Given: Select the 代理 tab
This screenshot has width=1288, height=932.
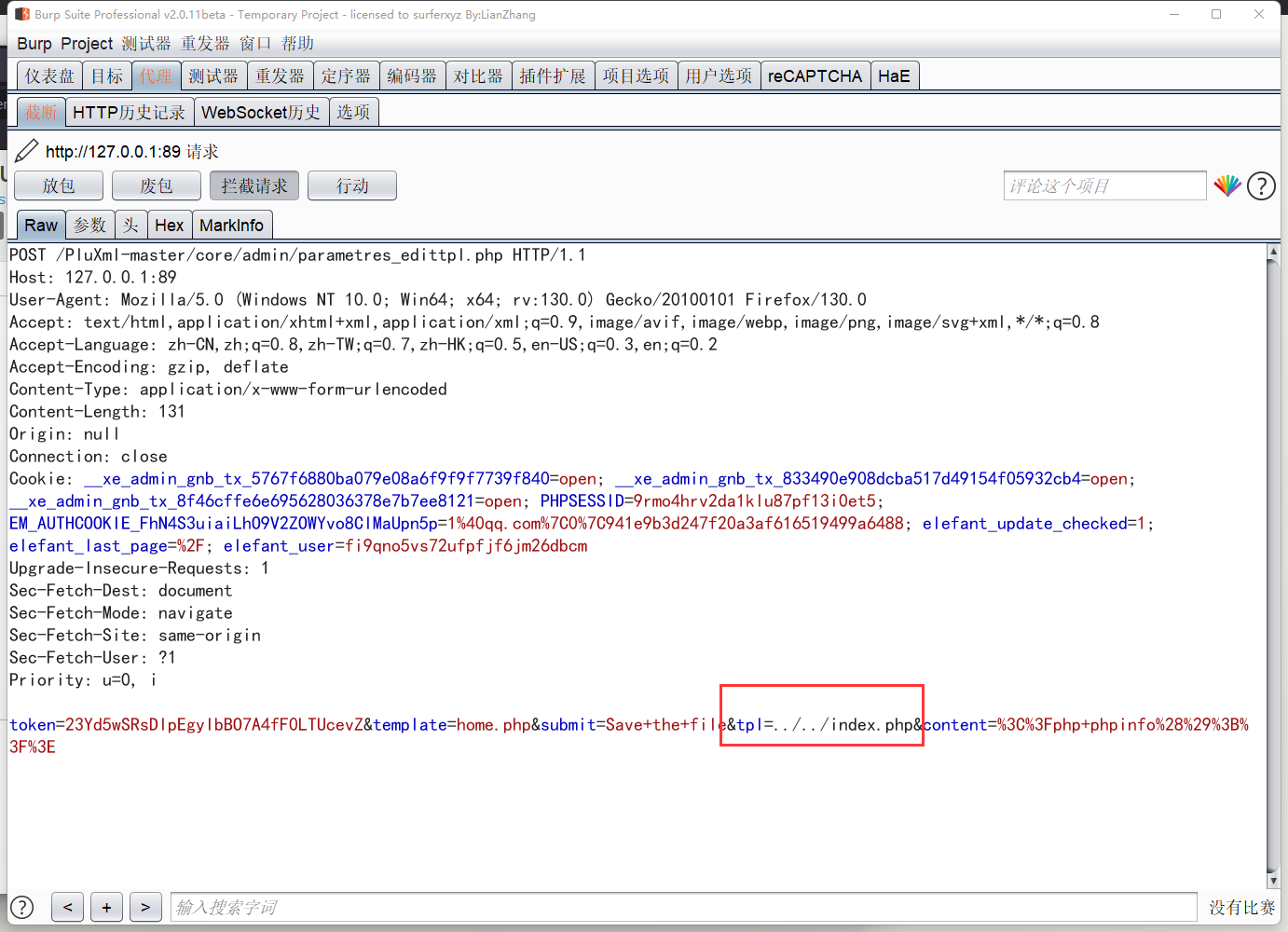Looking at the screenshot, I should click(156, 76).
